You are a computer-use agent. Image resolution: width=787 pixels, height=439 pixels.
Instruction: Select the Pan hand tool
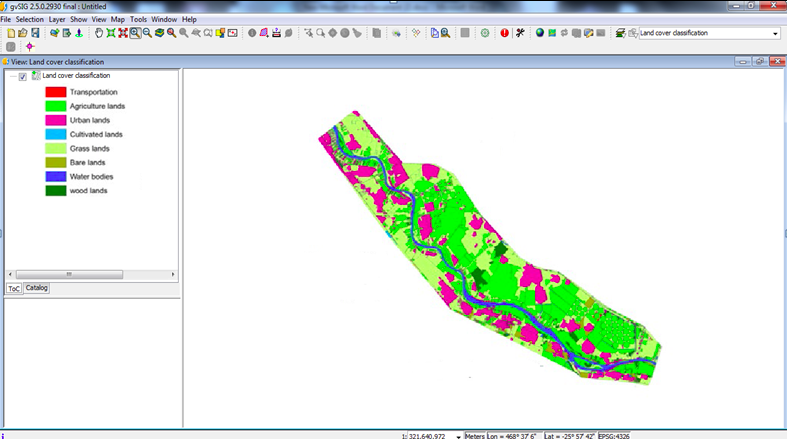[x=98, y=33]
